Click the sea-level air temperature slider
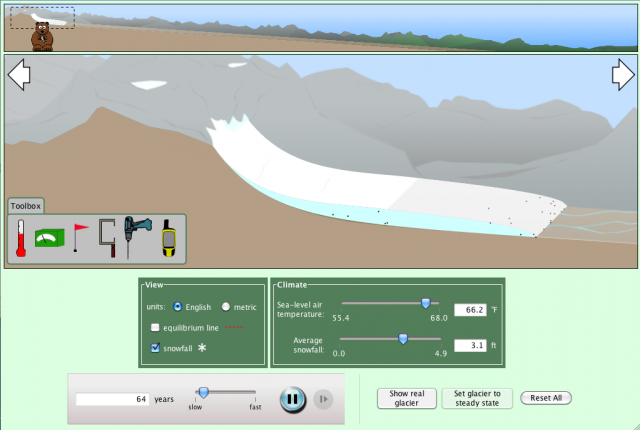 tap(425, 303)
